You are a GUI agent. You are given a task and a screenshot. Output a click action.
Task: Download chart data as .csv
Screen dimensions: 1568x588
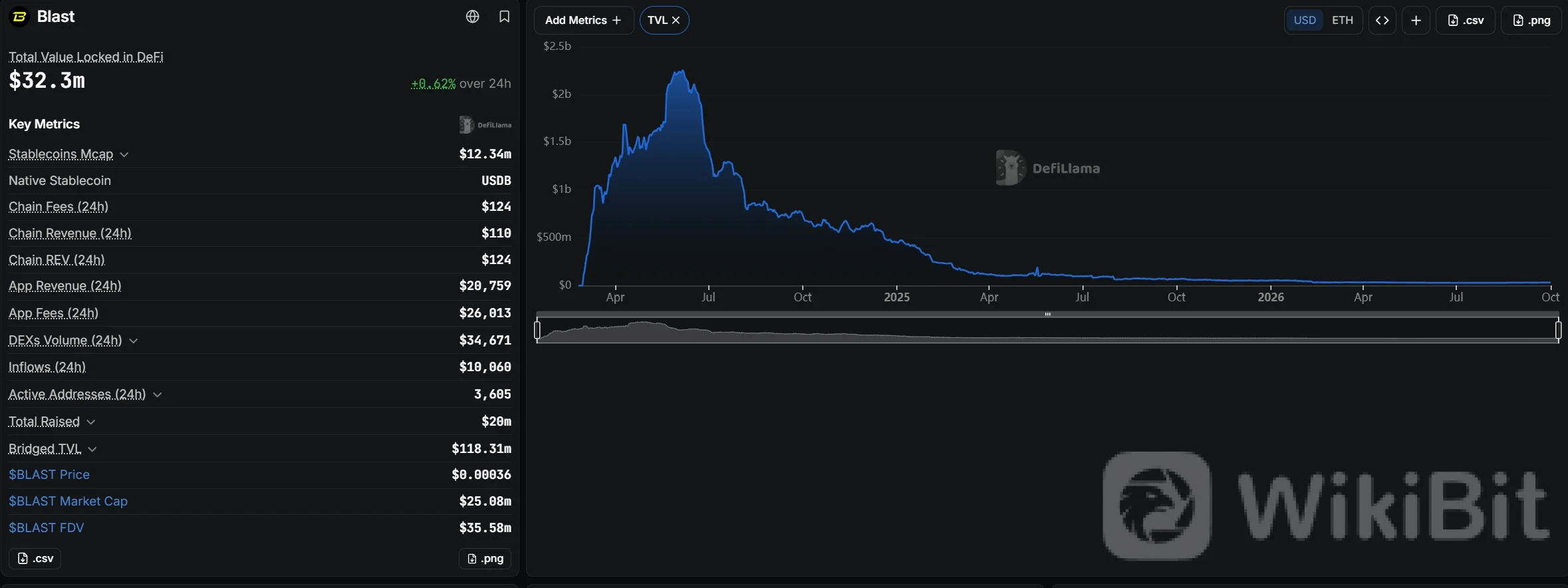1466,20
